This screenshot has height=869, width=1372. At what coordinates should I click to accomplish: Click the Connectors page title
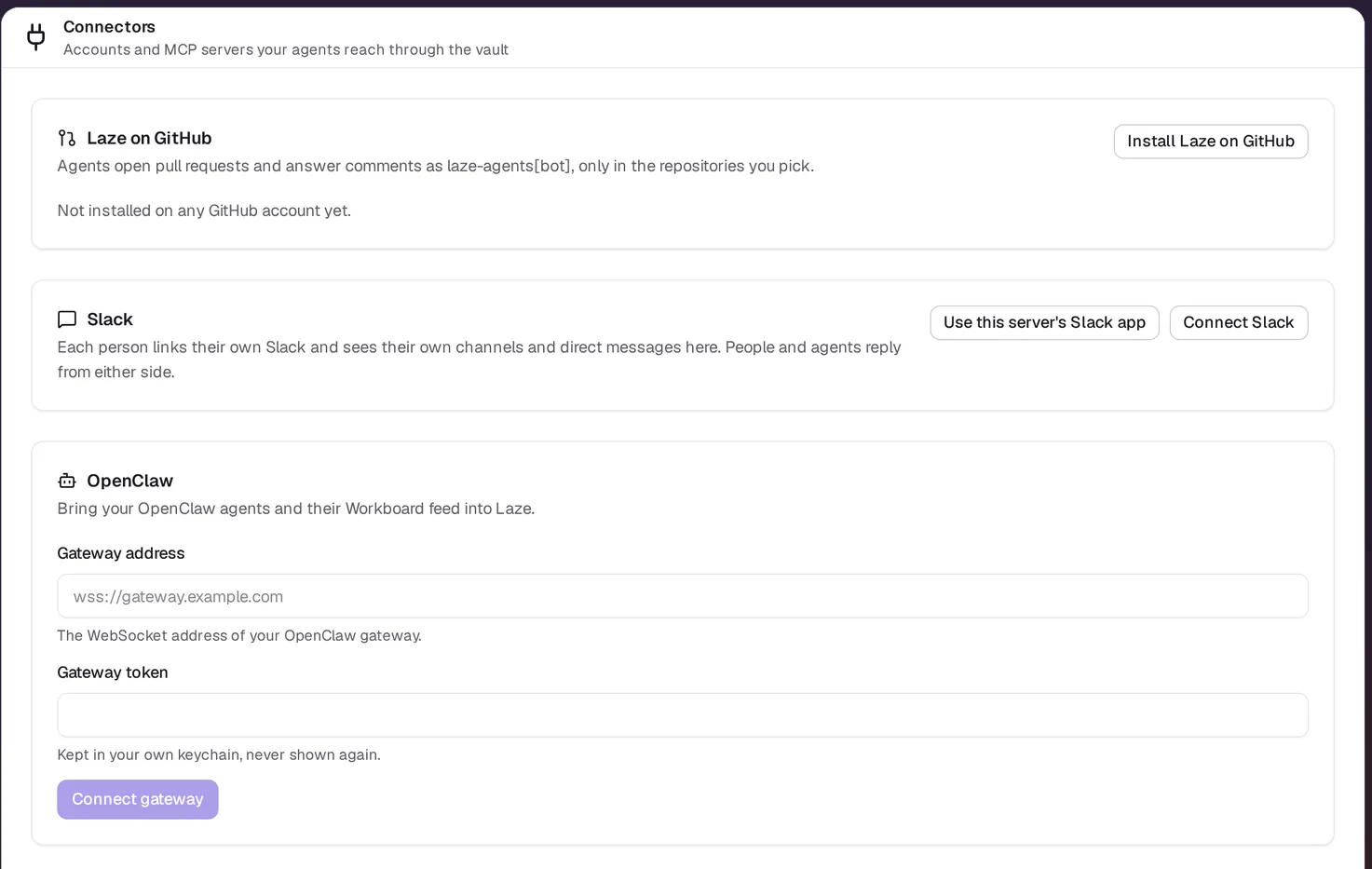pyautogui.click(x=109, y=27)
